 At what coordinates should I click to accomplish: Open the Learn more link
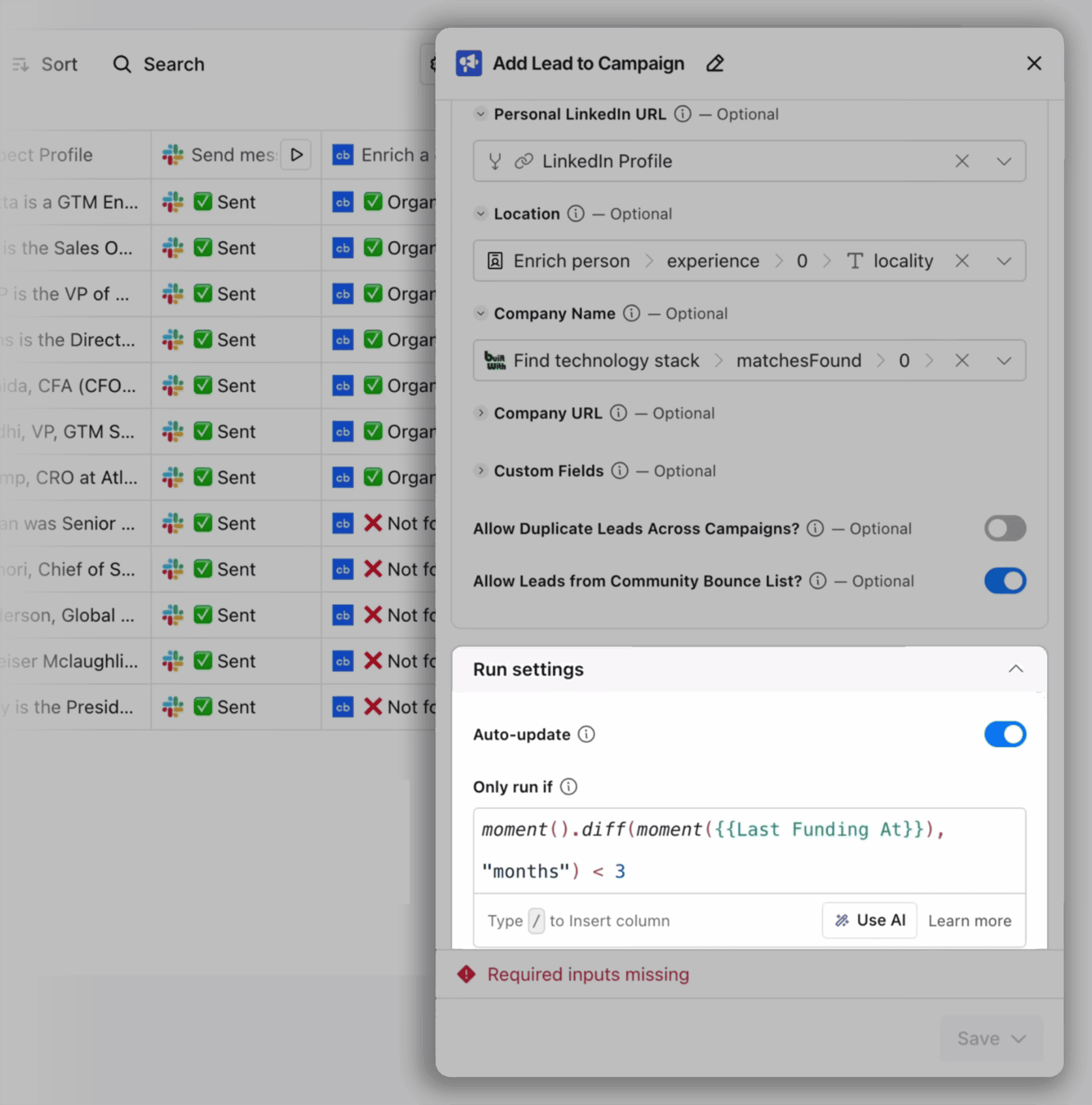969,921
